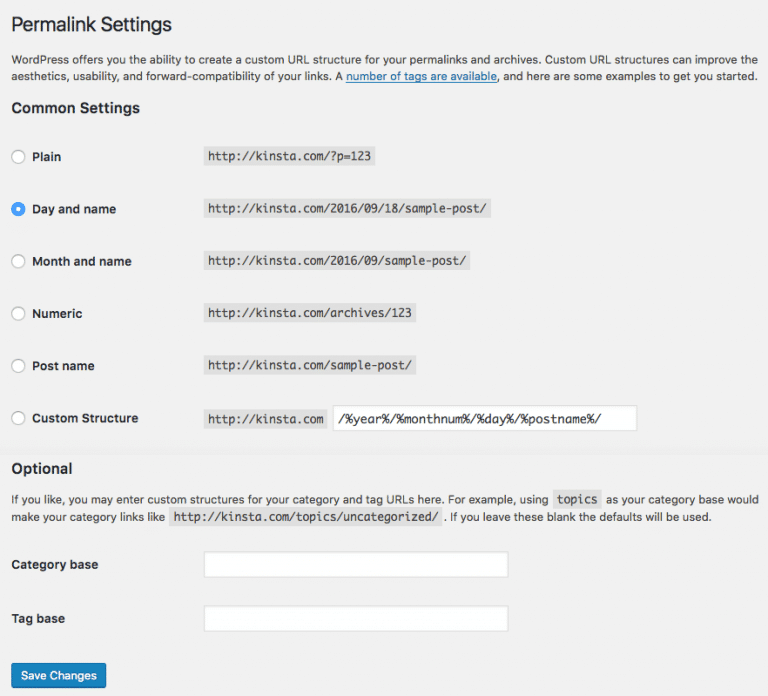Click the topics/uncategorized example URL code
The width and height of the screenshot is (768, 696).
306,517
